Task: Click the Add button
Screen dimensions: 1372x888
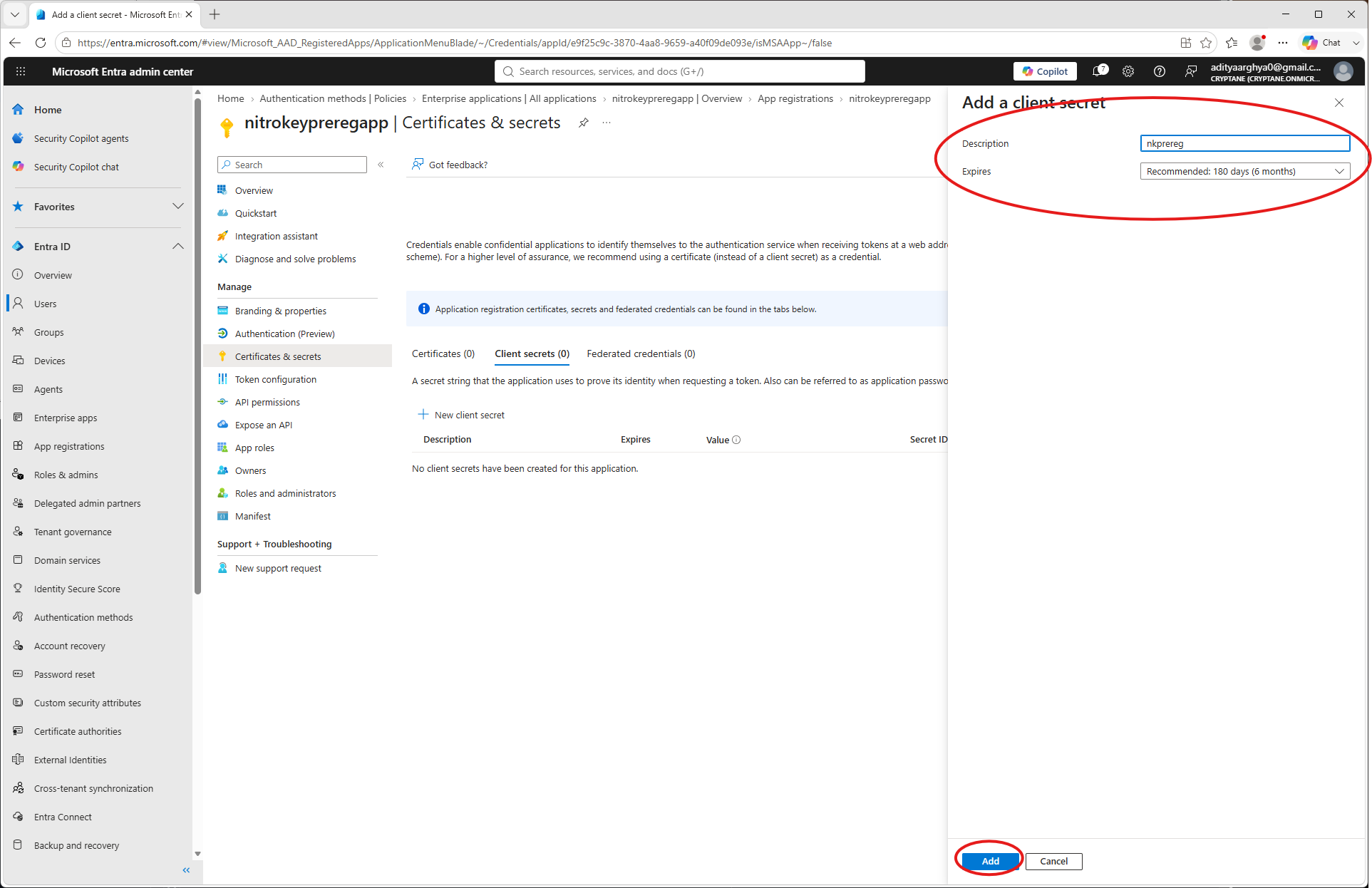Action: pos(990,861)
